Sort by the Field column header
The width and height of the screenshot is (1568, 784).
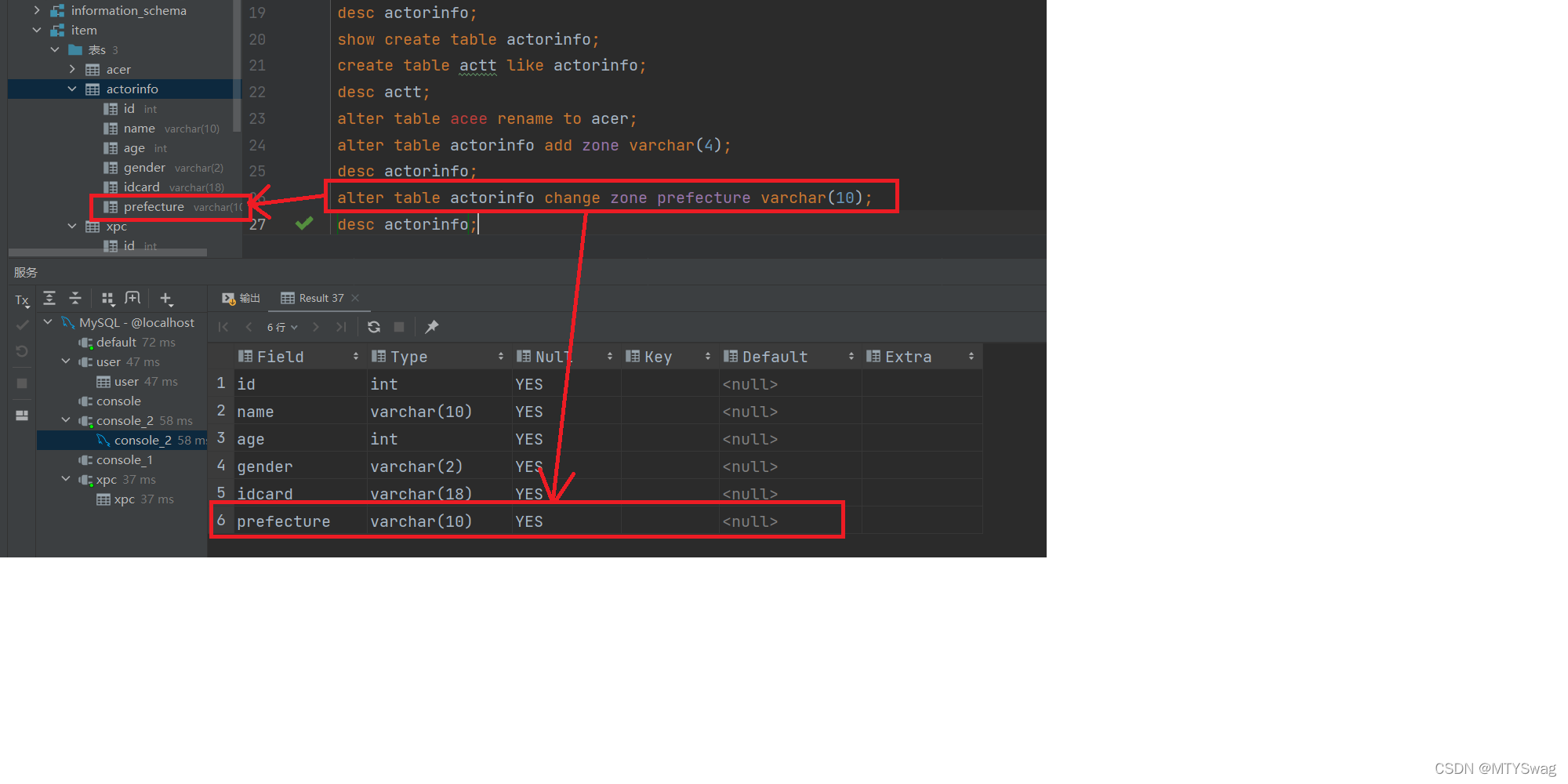299,357
